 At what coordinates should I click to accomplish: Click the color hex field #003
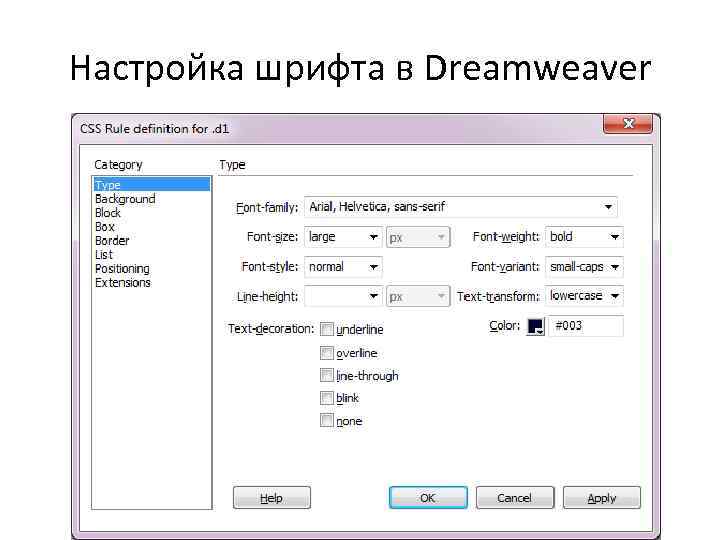(x=586, y=326)
